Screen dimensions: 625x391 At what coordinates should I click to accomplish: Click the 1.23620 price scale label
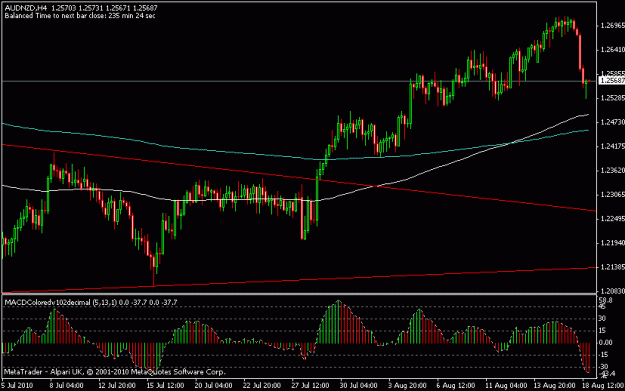[x=612, y=171]
